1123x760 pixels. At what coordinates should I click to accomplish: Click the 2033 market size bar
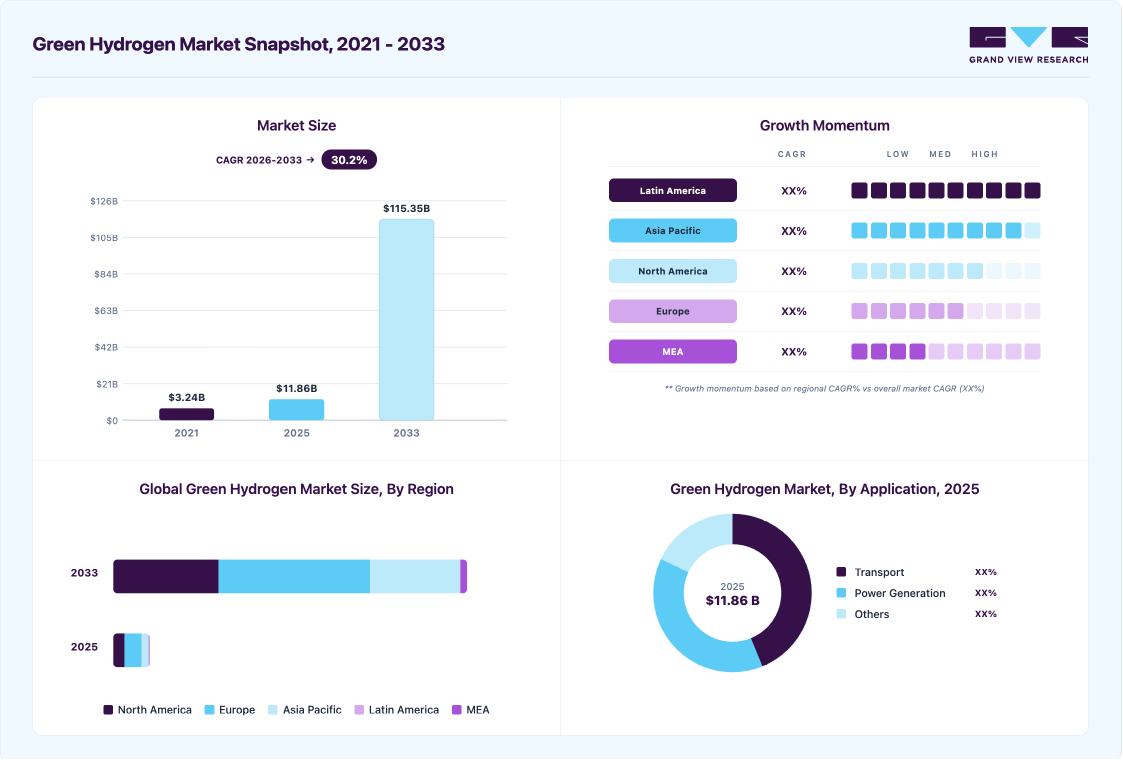[406, 319]
